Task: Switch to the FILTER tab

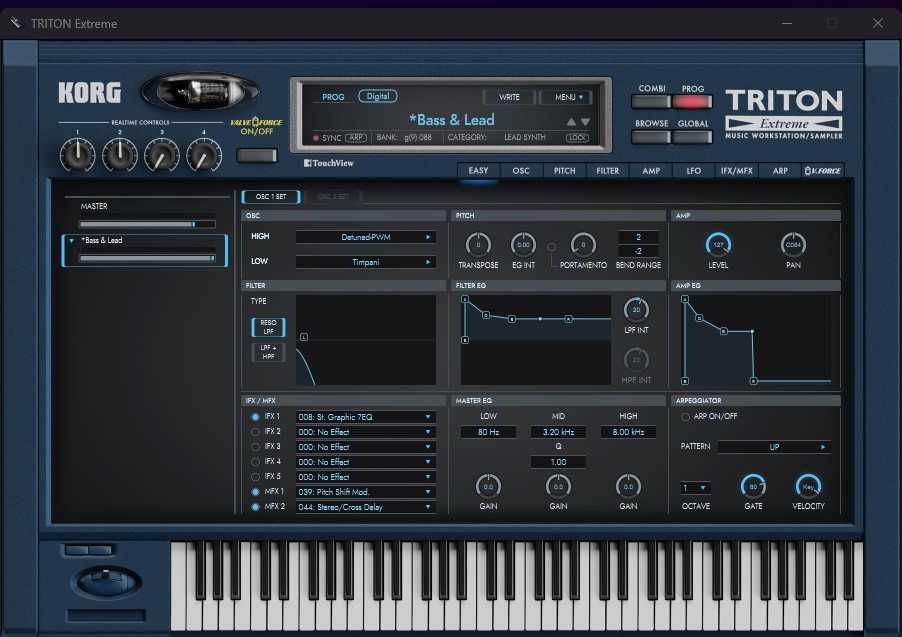Action: (607, 171)
